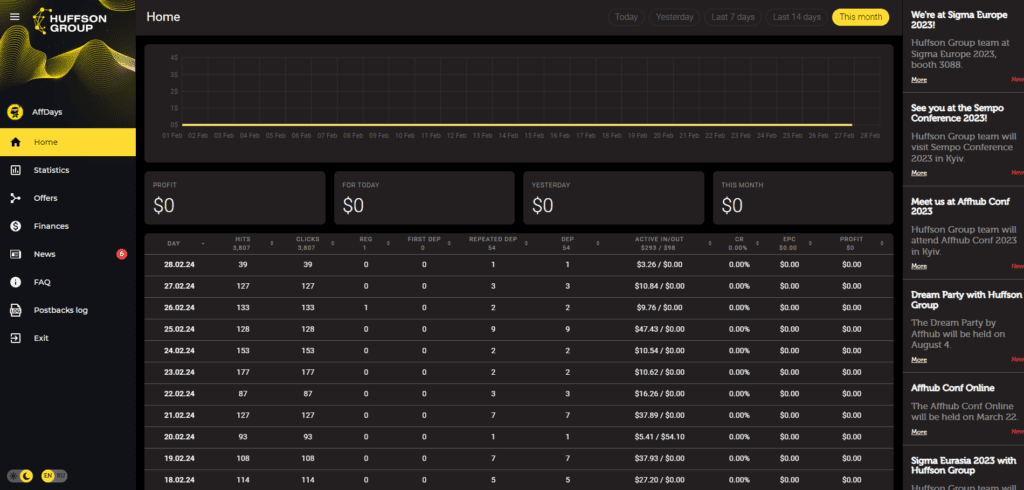Open More link under Sempo Conference news

919,173
